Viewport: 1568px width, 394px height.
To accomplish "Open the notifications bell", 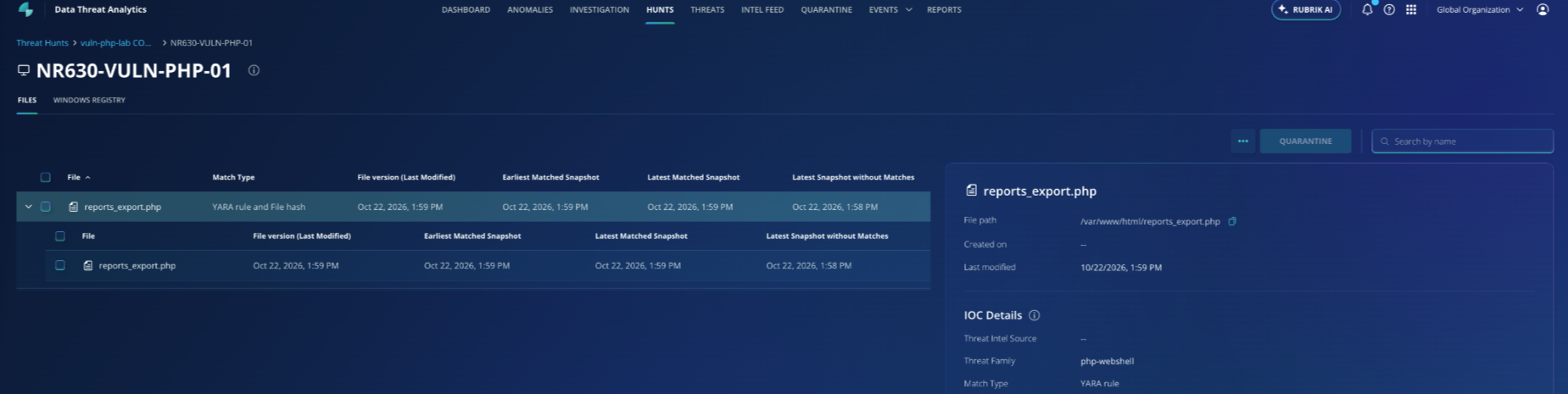I will pos(1367,9).
